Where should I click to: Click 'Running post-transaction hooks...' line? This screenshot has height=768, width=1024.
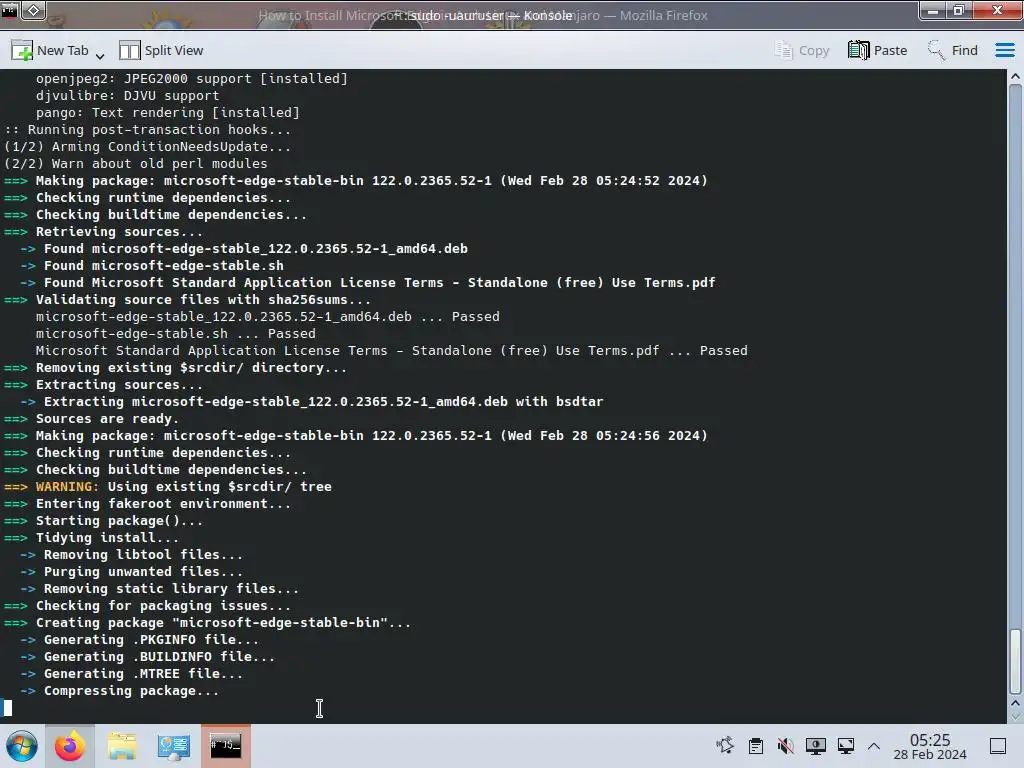point(148,129)
